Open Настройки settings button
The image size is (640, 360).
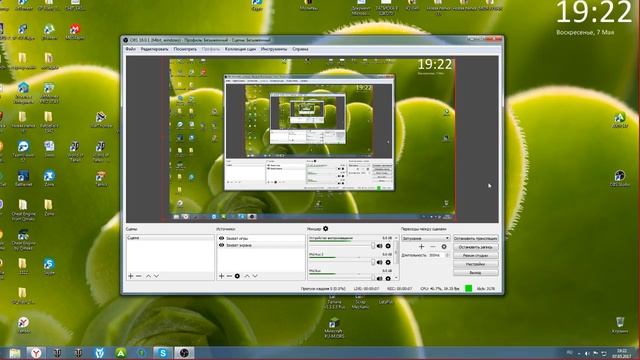click(x=476, y=264)
